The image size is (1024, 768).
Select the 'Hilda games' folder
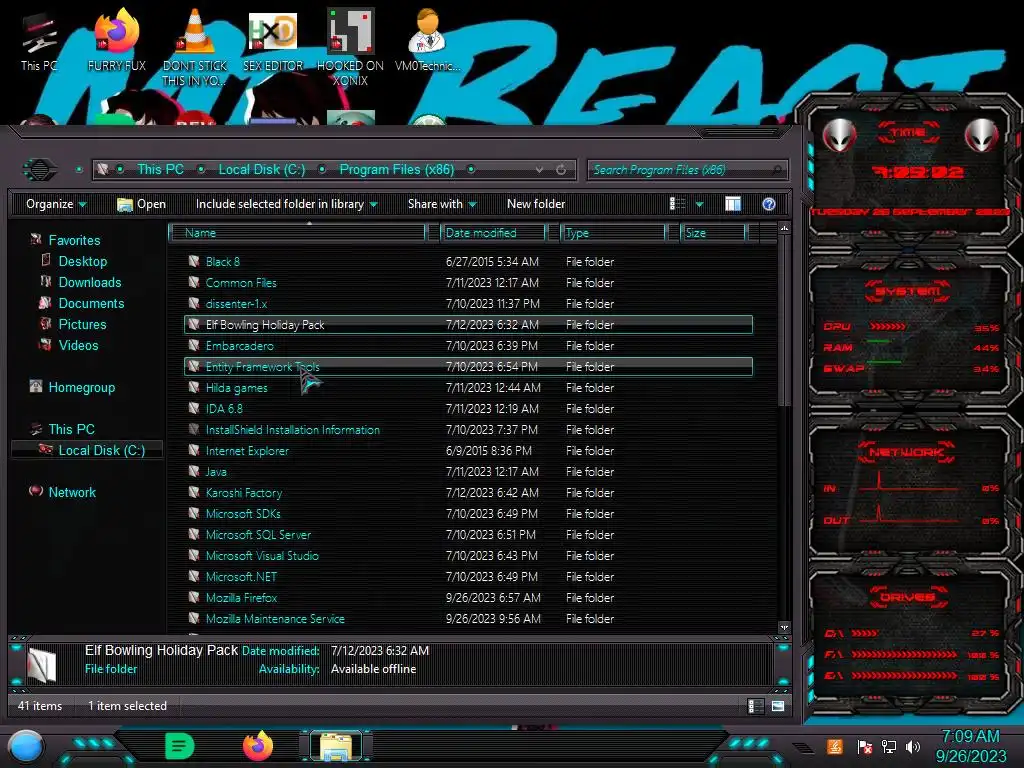tap(468, 388)
